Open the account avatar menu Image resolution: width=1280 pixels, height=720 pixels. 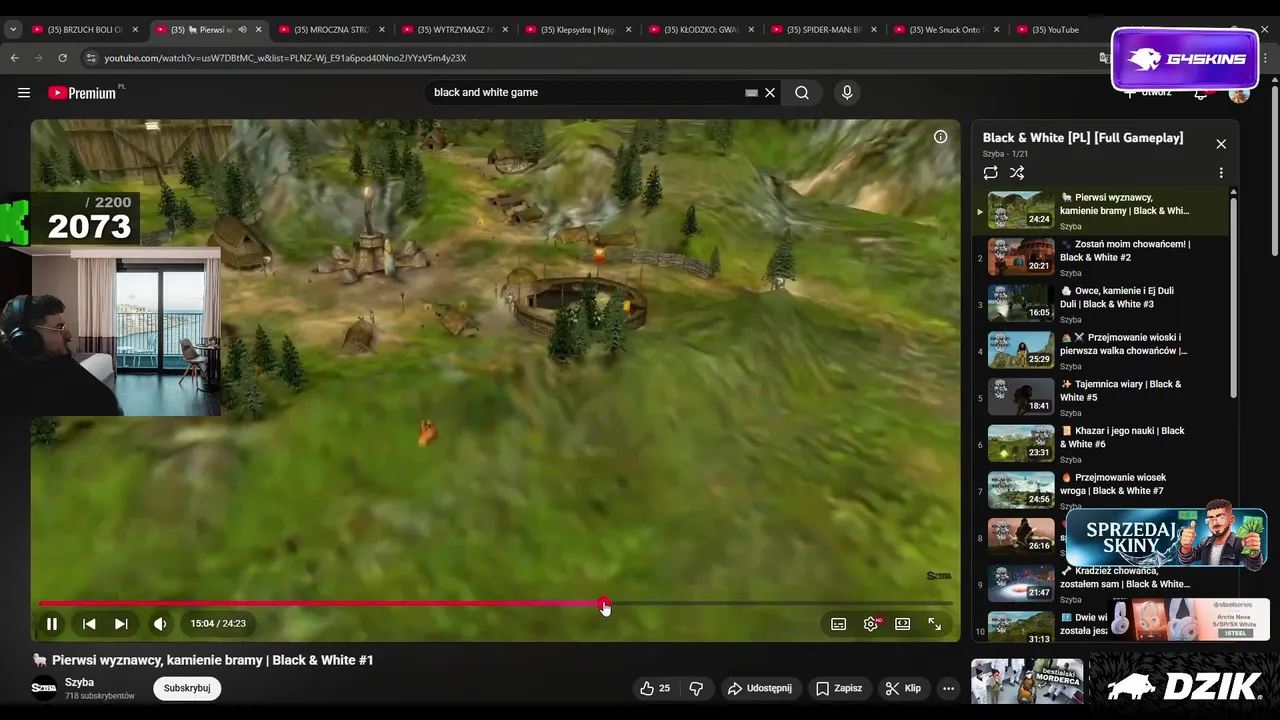click(1239, 93)
